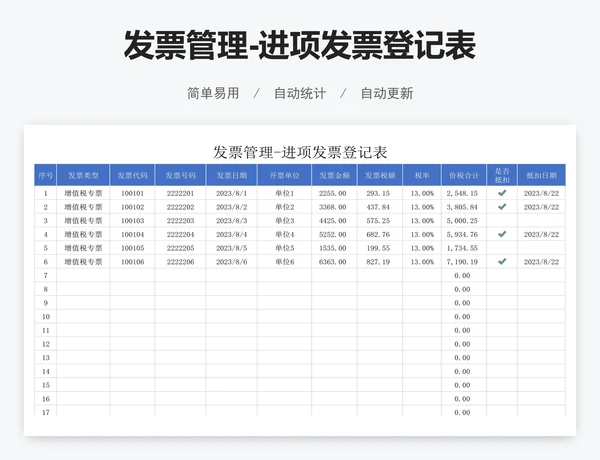Image resolution: width=600 pixels, height=460 pixels.
Task: Select the 是否抵扣 column header
Action: (502, 175)
